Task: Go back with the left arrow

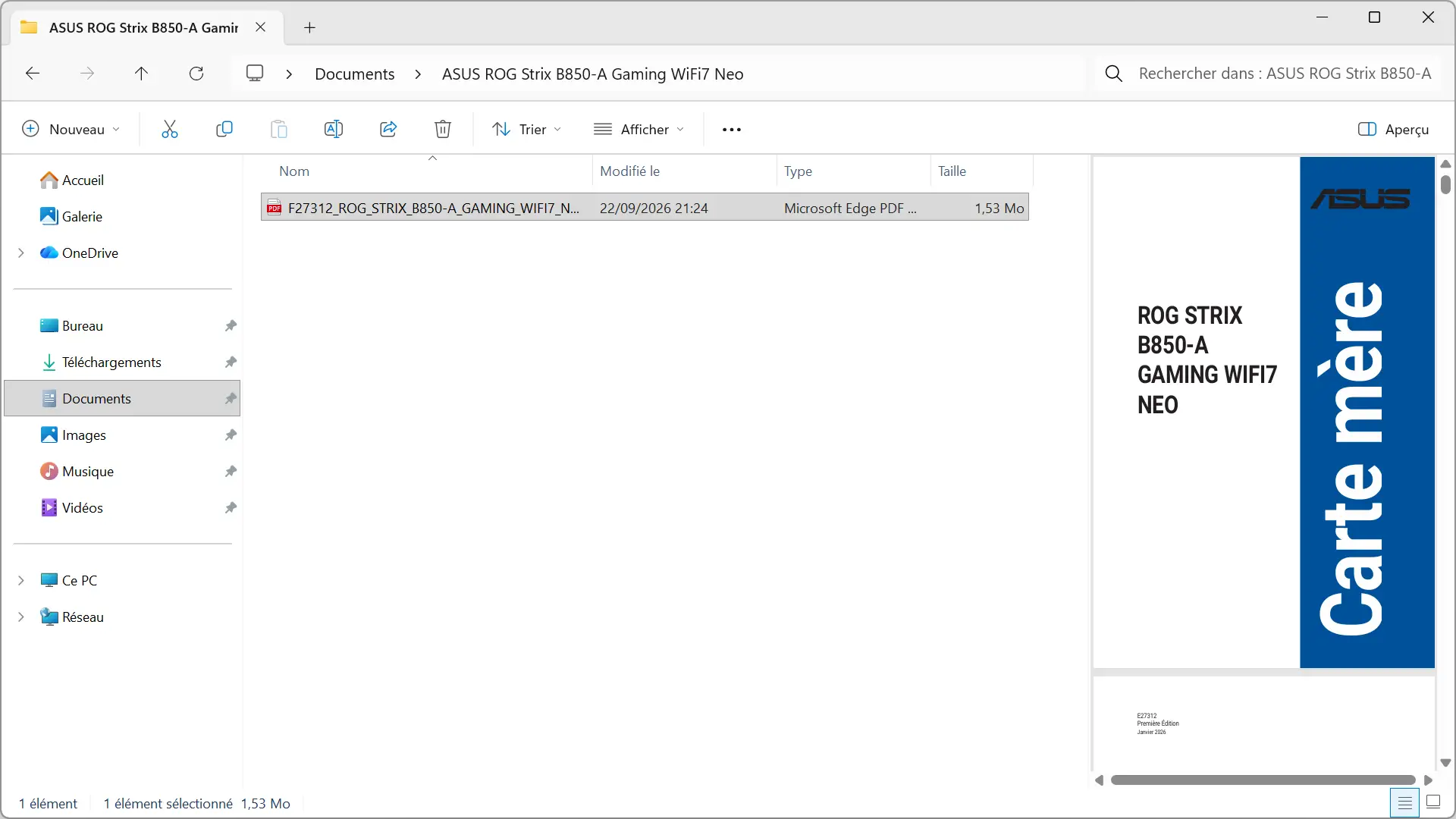Action: click(x=33, y=74)
